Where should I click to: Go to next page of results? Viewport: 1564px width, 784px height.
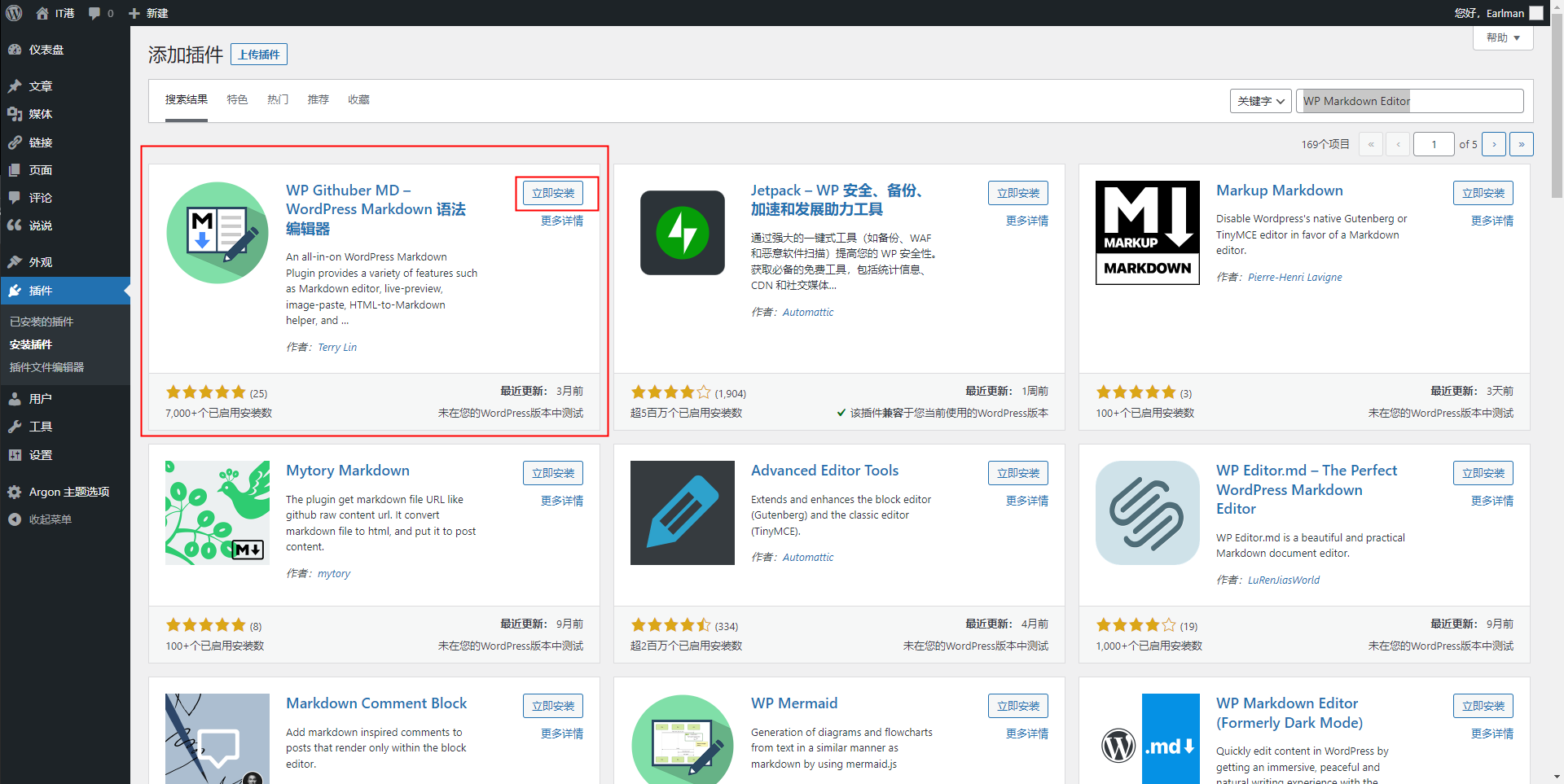1494,144
